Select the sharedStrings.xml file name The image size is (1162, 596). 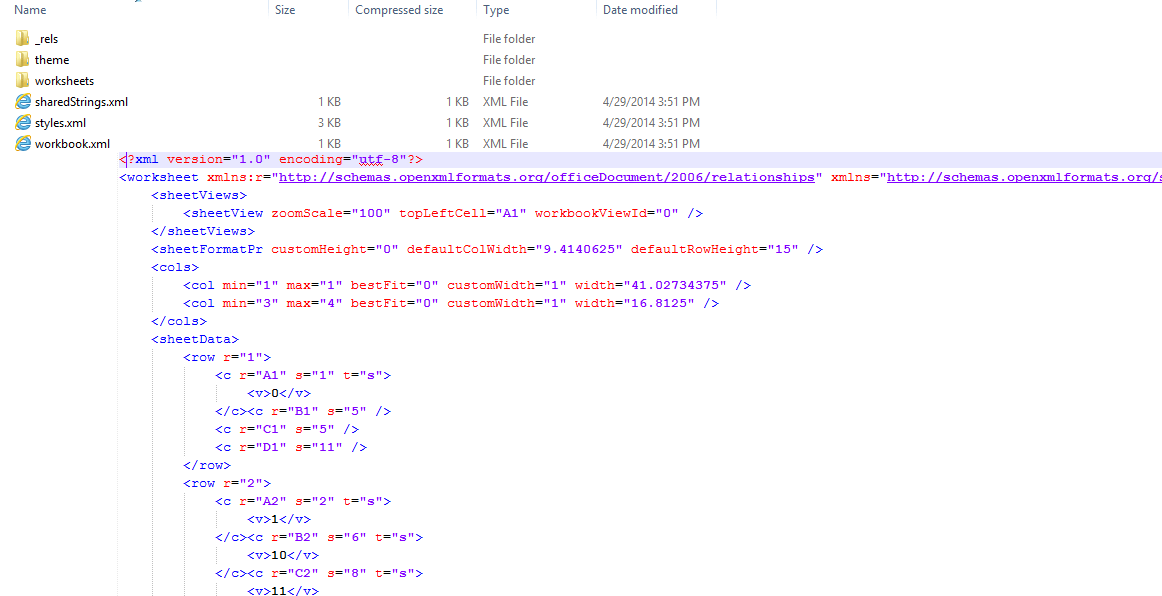(82, 102)
